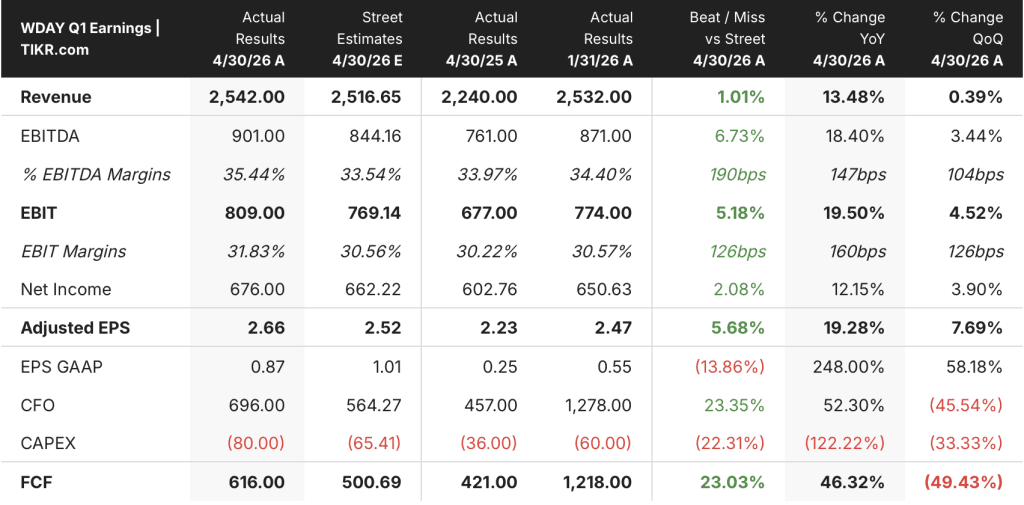Click the EBIT Margins row label

(x=73, y=252)
